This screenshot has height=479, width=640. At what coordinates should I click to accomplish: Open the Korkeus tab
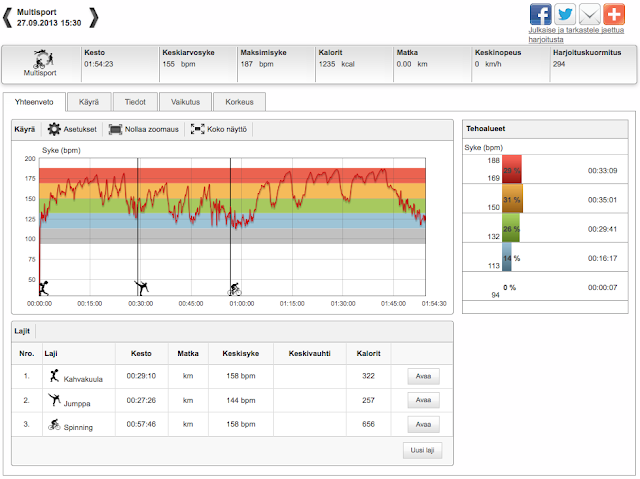point(240,102)
